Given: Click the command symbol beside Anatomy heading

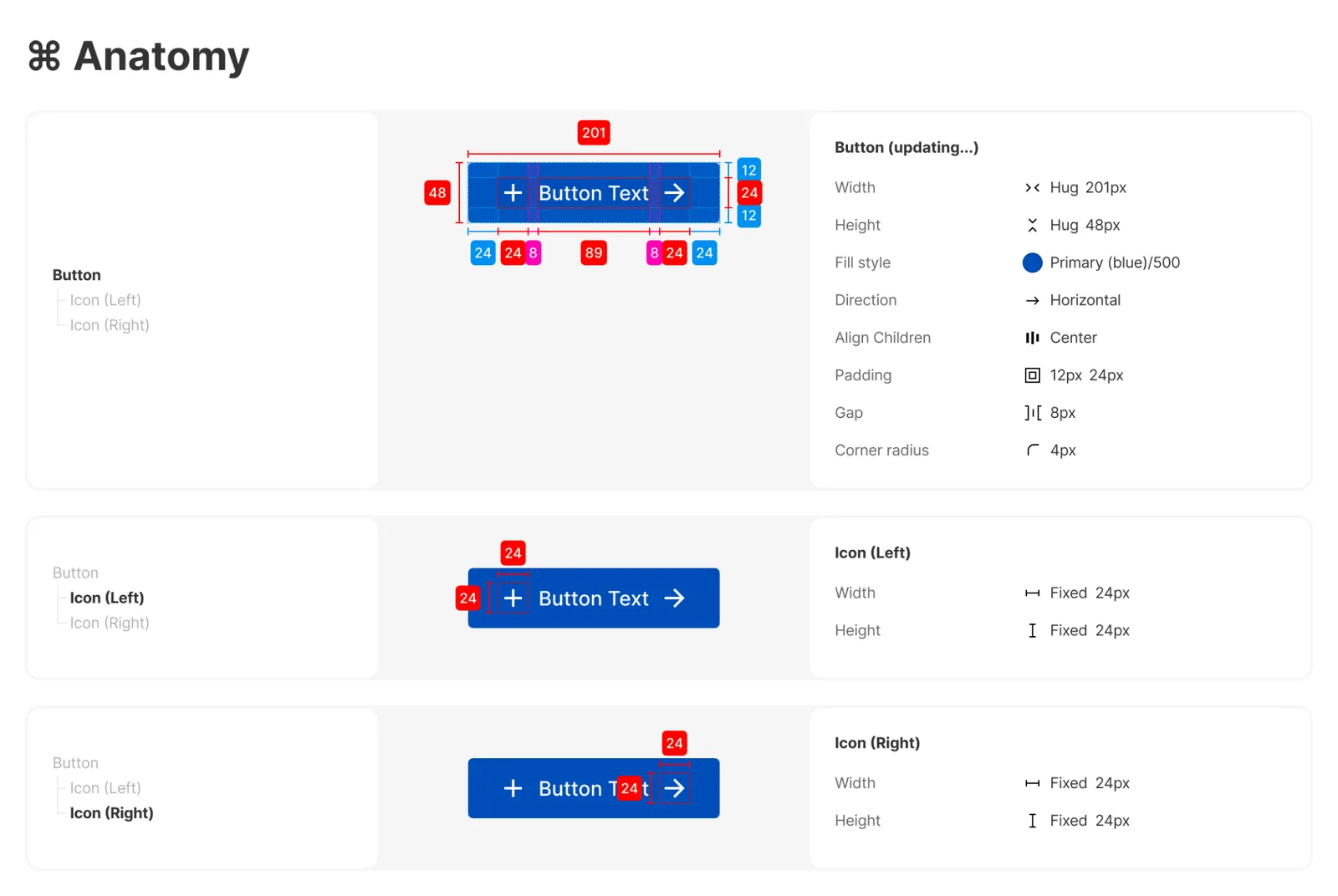Looking at the screenshot, I should [x=44, y=57].
